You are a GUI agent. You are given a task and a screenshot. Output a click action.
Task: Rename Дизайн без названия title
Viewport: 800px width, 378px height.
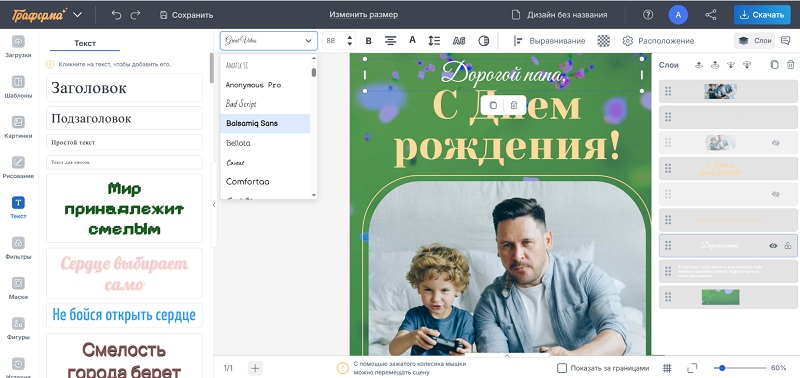point(567,15)
